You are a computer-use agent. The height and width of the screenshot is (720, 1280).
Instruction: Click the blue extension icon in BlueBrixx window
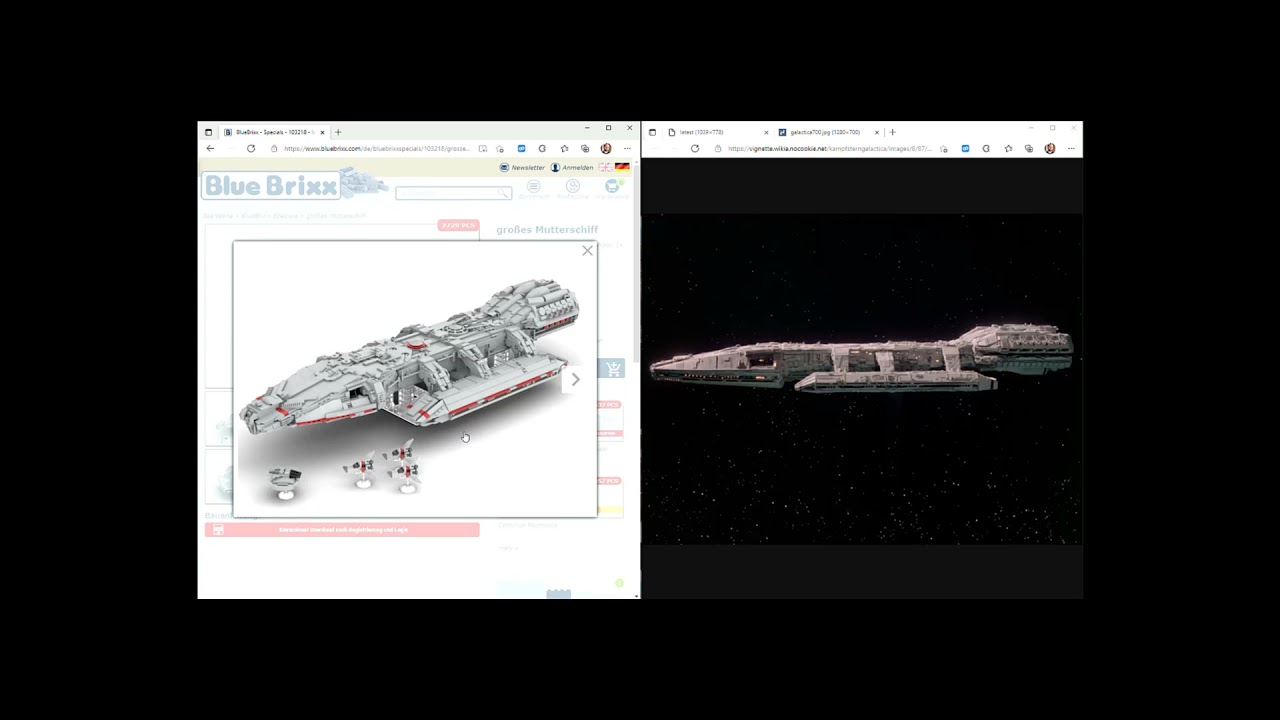pos(521,148)
